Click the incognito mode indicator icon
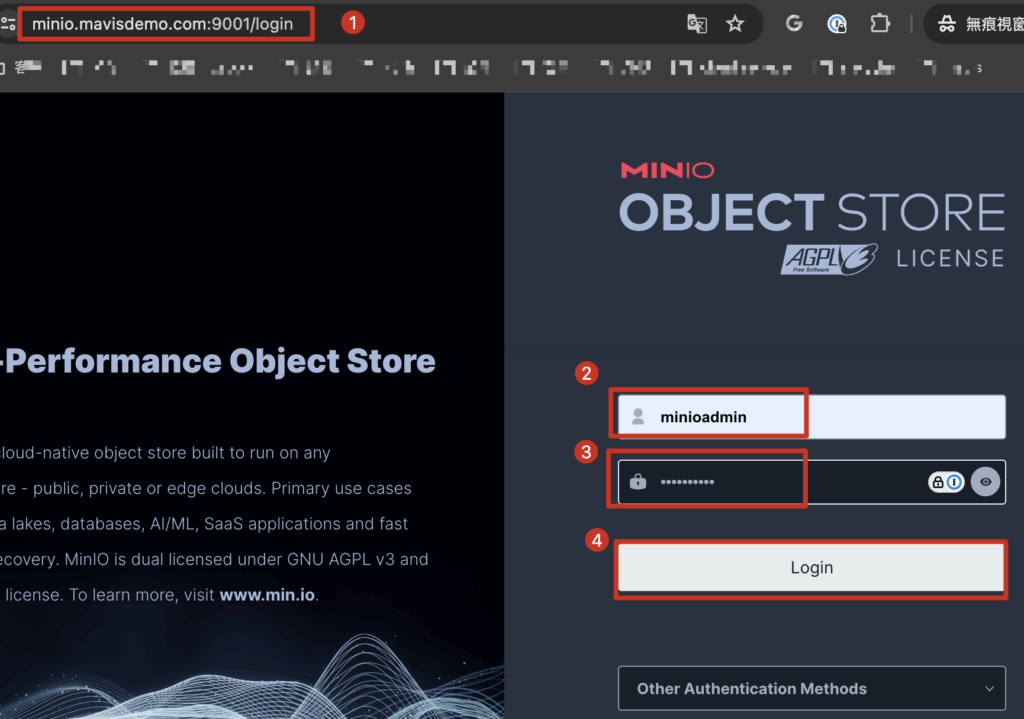1024x719 pixels. point(945,24)
